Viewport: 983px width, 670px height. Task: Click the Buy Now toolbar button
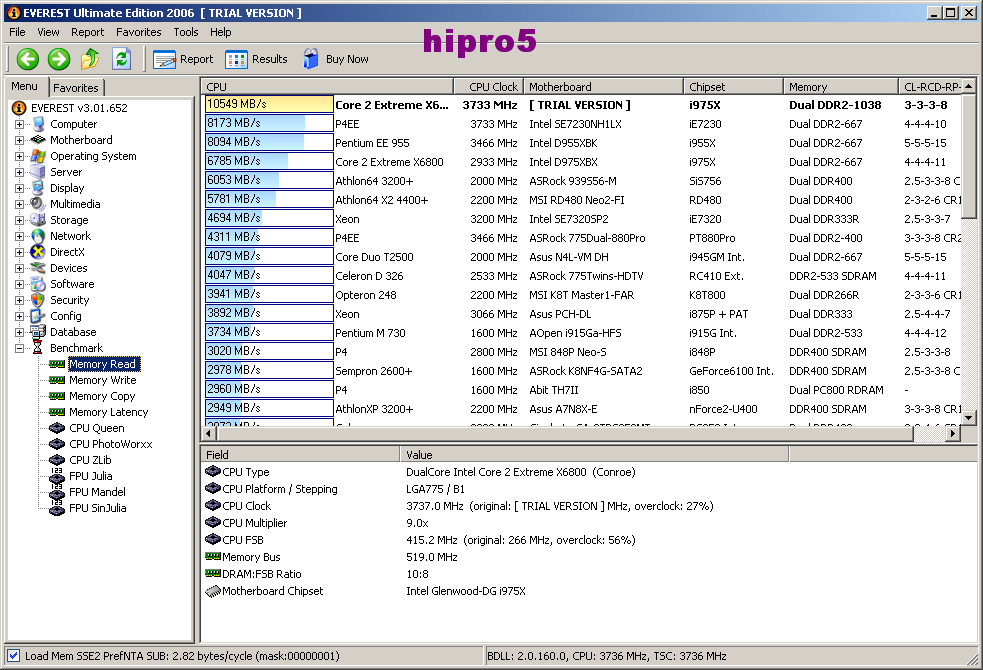[335, 59]
